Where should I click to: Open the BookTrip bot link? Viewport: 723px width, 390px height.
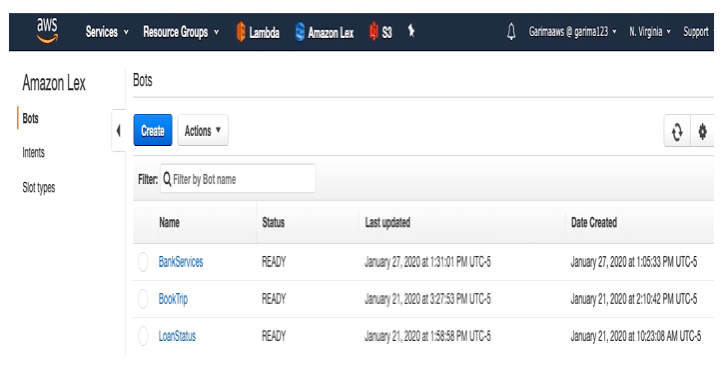point(173,299)
